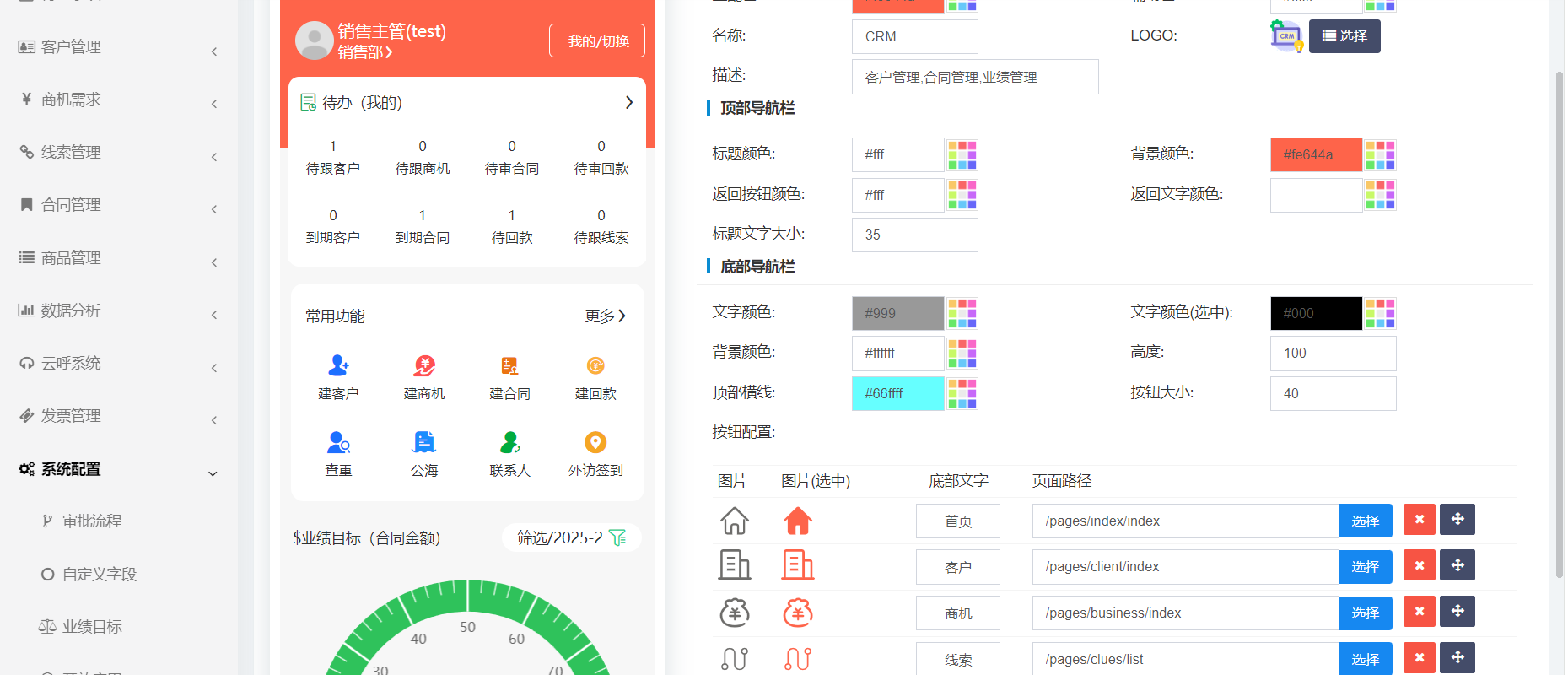Open palette for top nav 背景颜色
The height and width of the screenshot is (675, 1568).
pyautogui.click(x=1380, y=155)
